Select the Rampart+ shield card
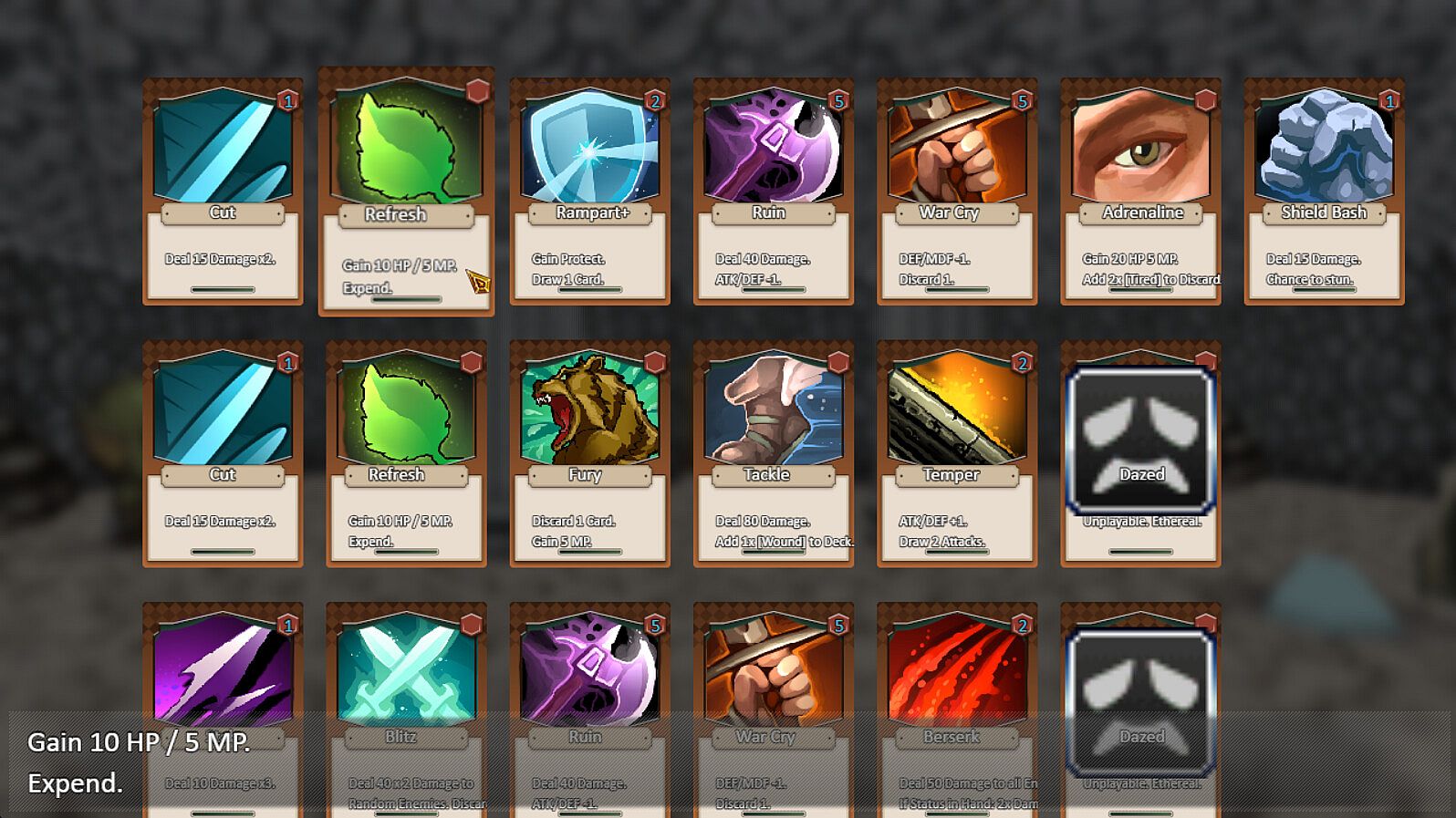Screen dimensions: 1456x818 (x=590, y=192)
